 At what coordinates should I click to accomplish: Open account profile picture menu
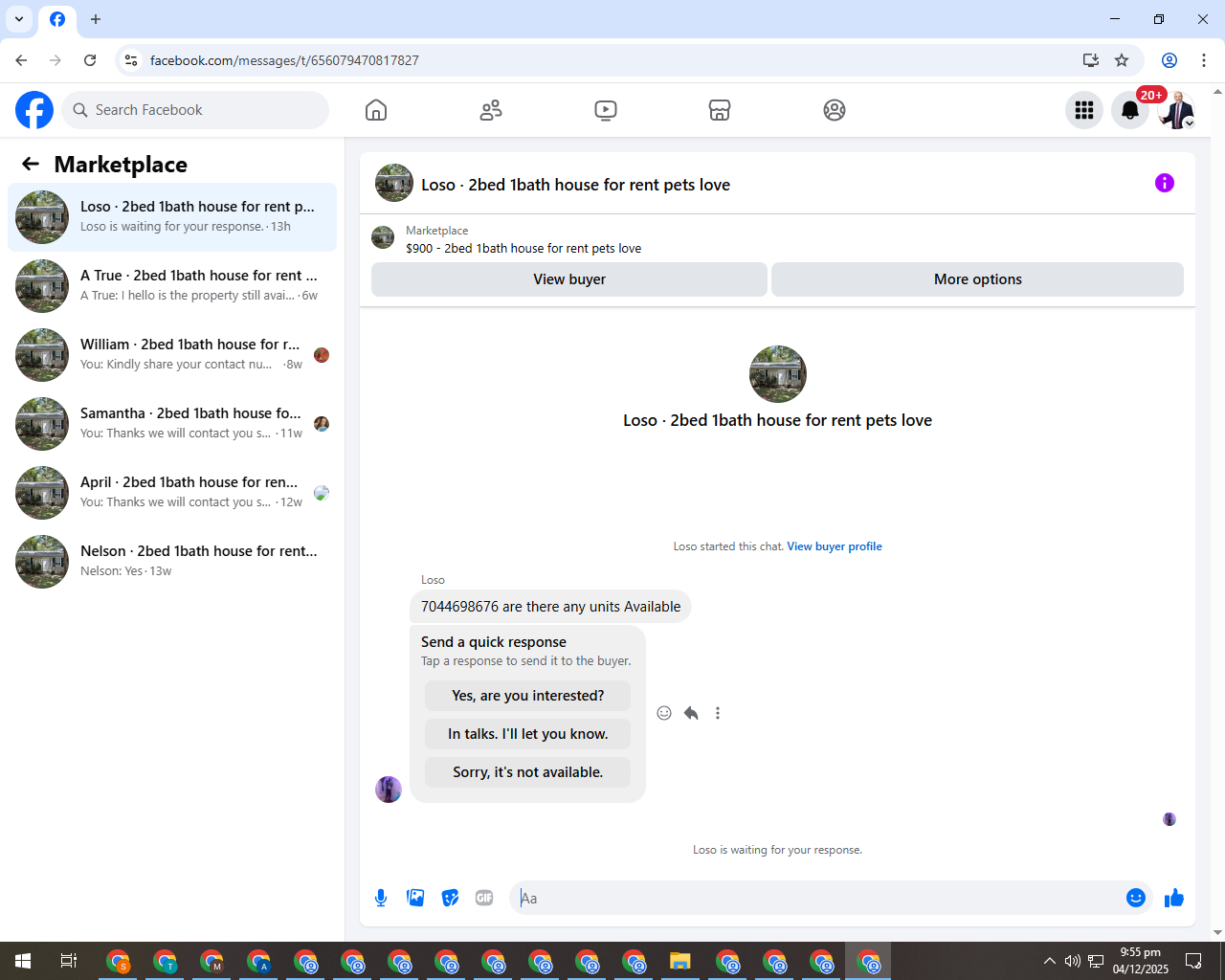pyautogui.click(x=1176, y=110)
